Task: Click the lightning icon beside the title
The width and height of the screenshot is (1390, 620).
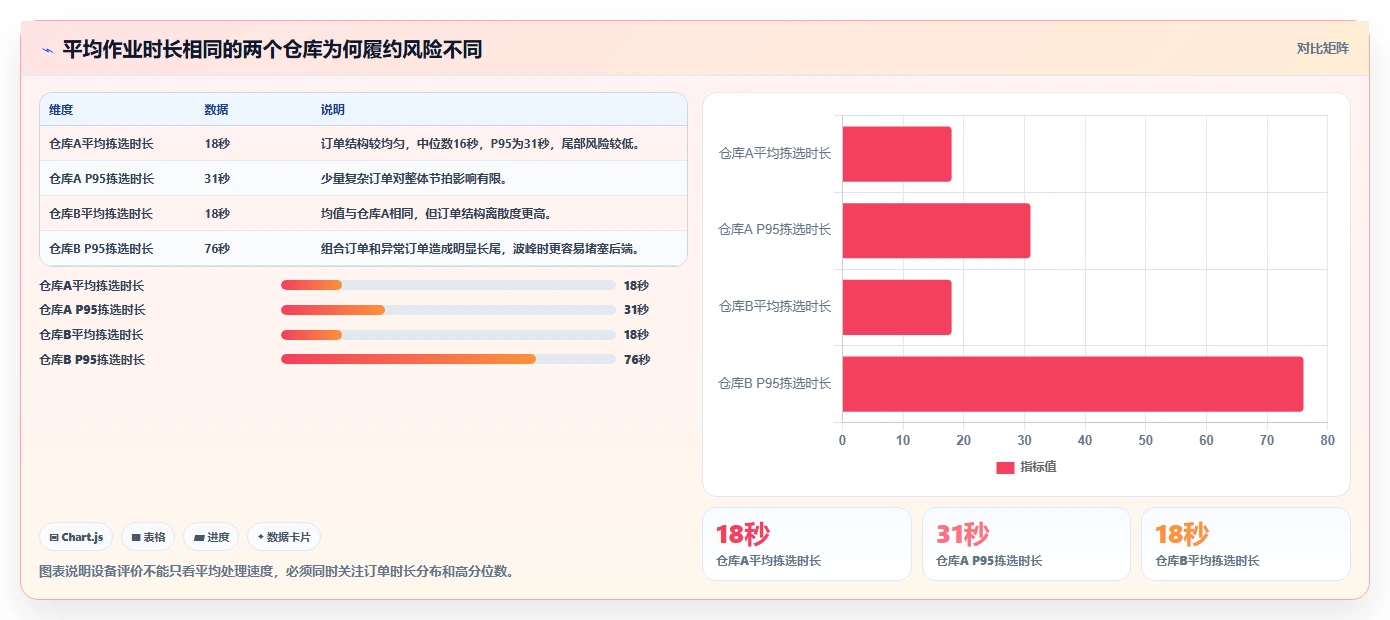Action: pyautogui.click(x=47, y=49)
